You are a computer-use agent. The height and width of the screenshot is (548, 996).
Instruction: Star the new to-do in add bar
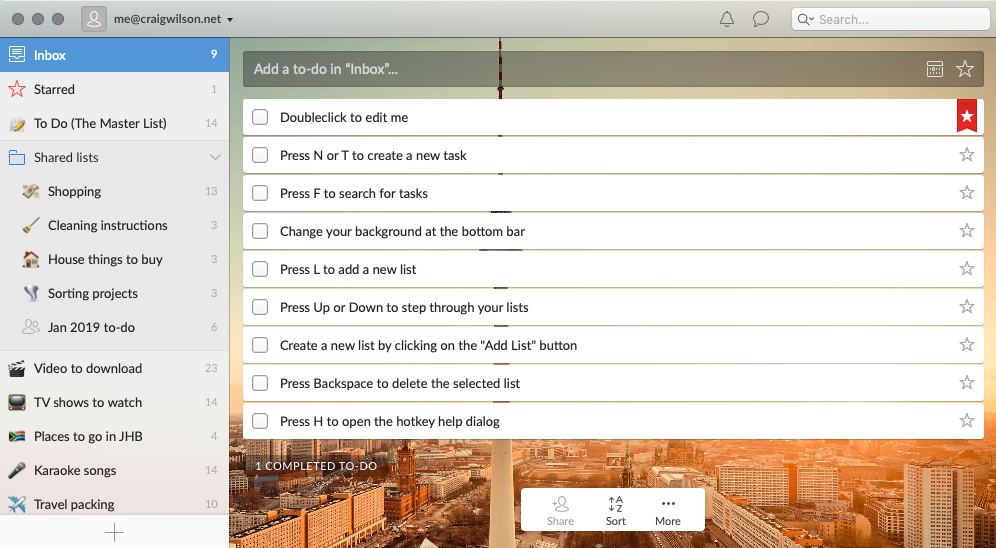tap(965, 69)
